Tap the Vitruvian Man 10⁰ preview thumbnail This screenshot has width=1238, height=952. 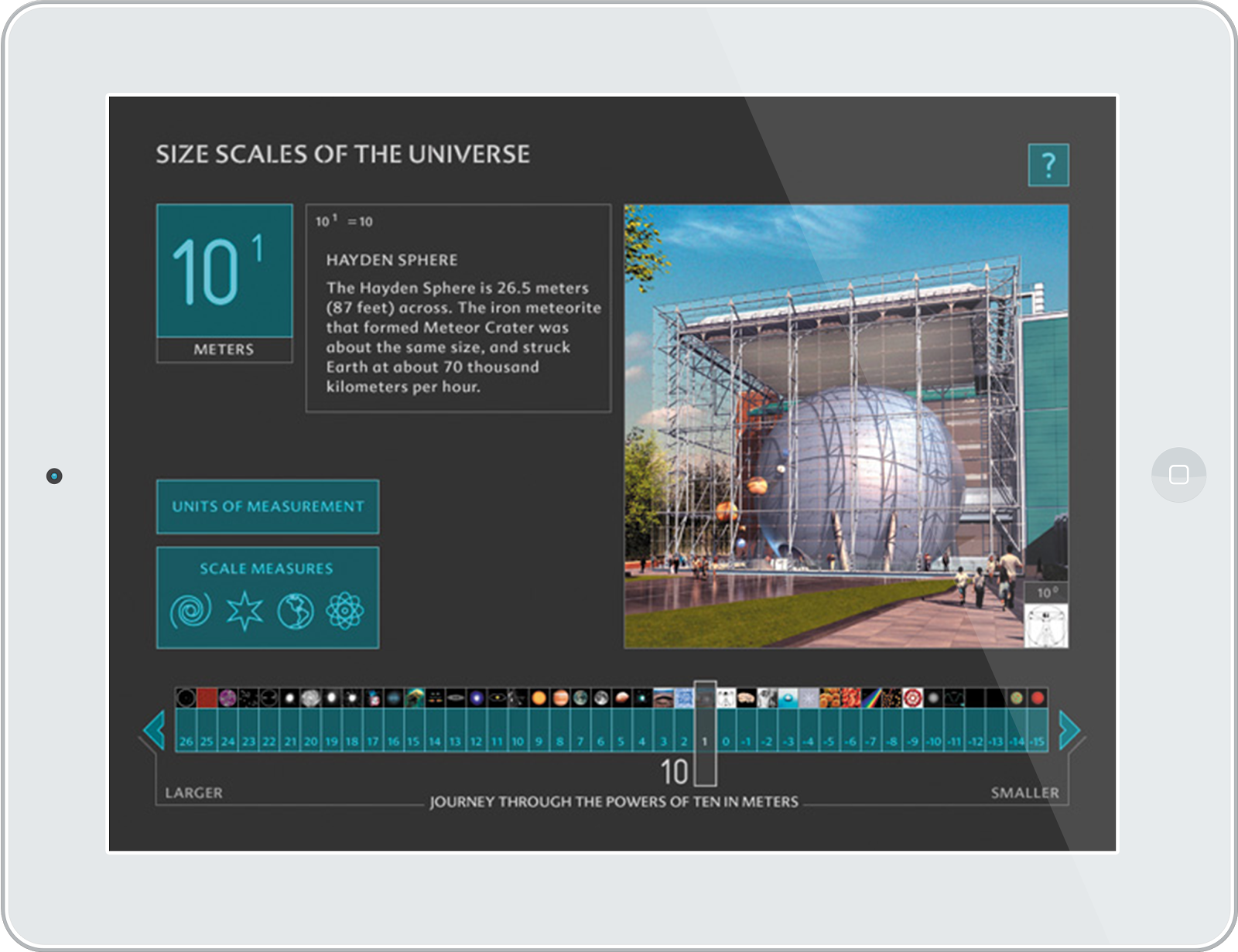[x=1045, y=625]
